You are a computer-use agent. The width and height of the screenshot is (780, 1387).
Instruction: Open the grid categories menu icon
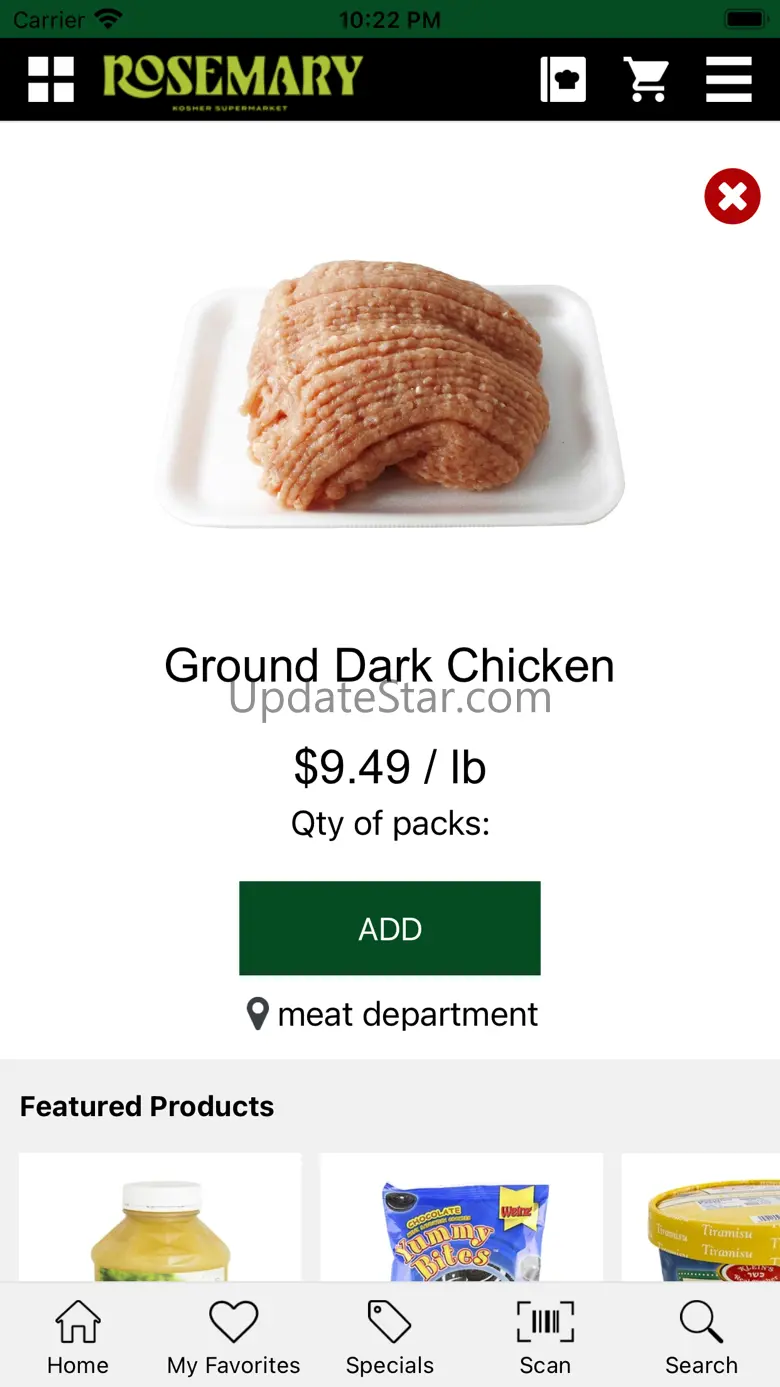pos(51,79)
